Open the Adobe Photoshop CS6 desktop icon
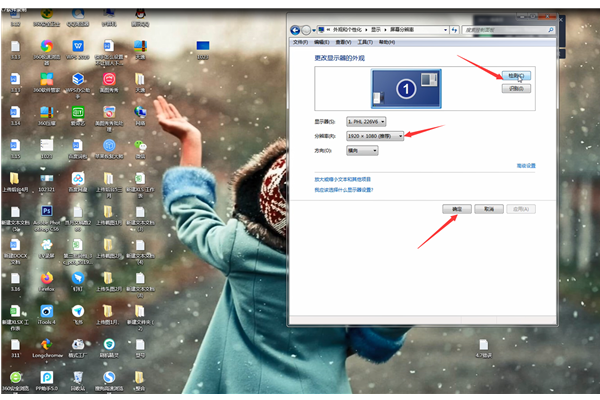 coord(46,211)
